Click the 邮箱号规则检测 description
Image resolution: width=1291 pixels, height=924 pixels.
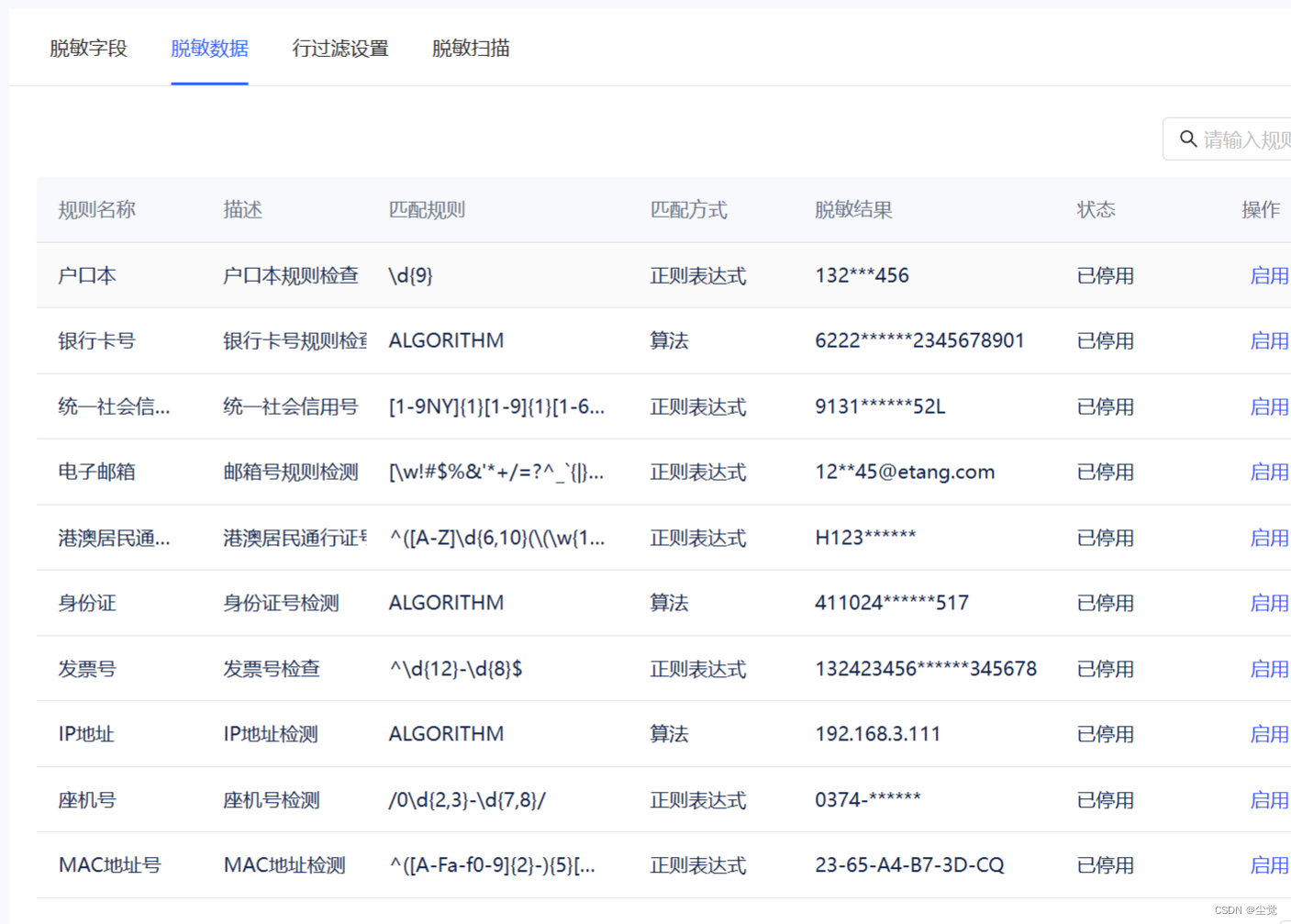point(291,472)
